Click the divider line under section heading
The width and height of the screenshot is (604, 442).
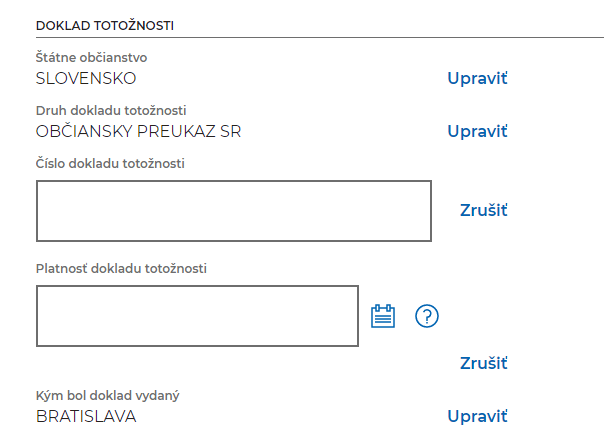pyautogui.click(x=320, y=38)
